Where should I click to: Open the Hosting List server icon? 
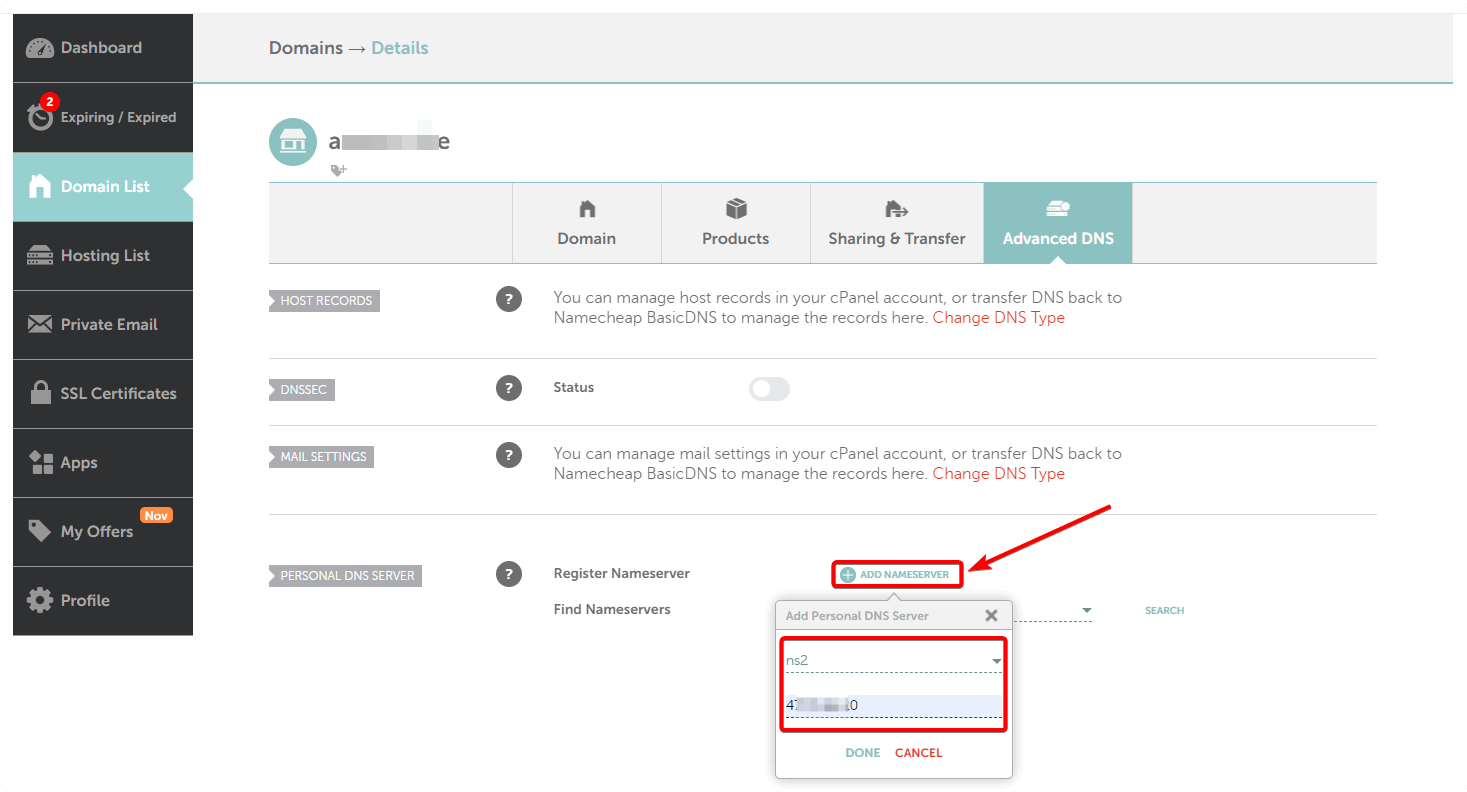click(x=40, y=255)
